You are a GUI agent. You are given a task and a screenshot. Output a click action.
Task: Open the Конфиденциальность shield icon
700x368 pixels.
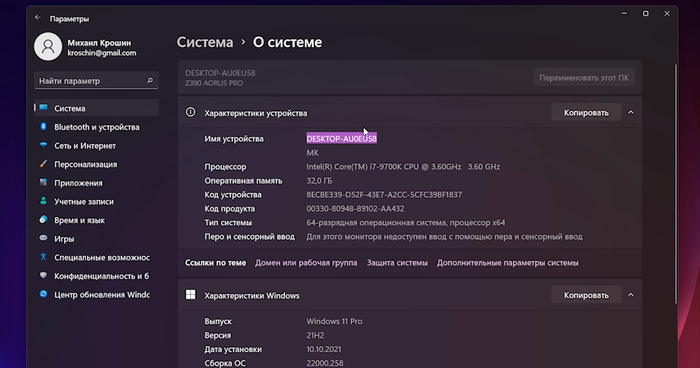coord(43,276)
